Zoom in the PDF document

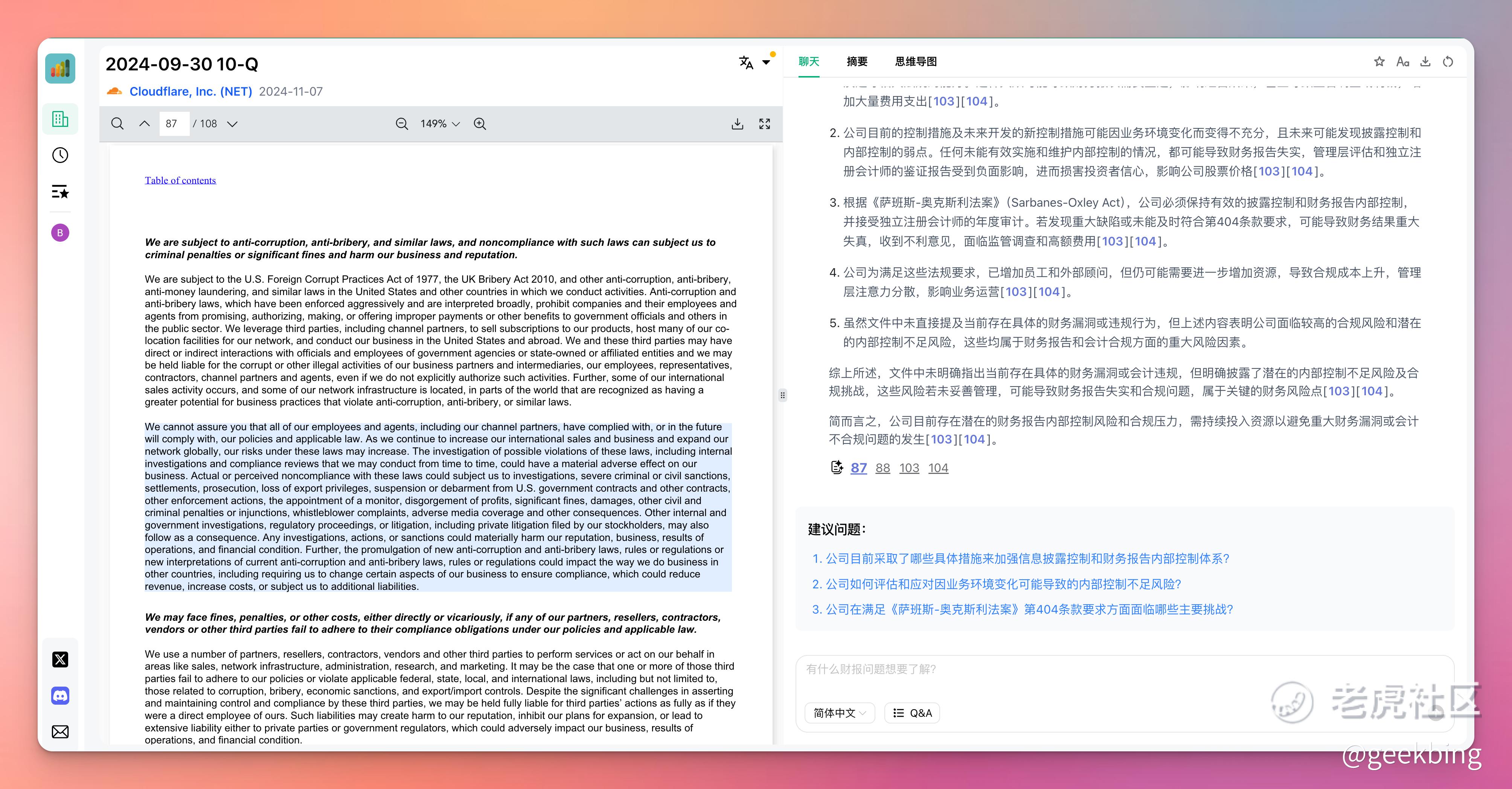pyautogui.click(x=480, y=124)
